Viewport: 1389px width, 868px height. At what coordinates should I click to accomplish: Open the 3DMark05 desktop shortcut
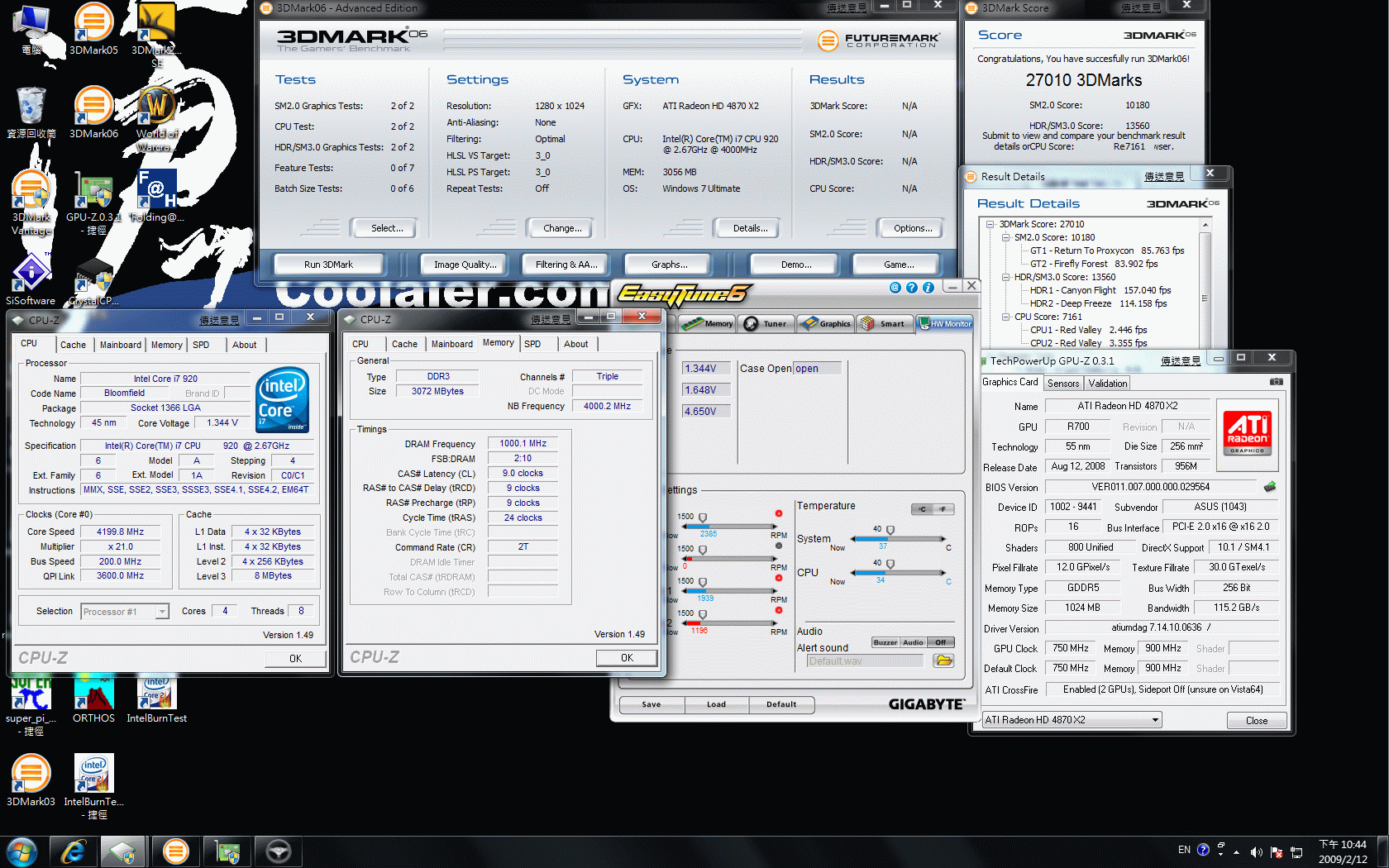click(93, 29)
